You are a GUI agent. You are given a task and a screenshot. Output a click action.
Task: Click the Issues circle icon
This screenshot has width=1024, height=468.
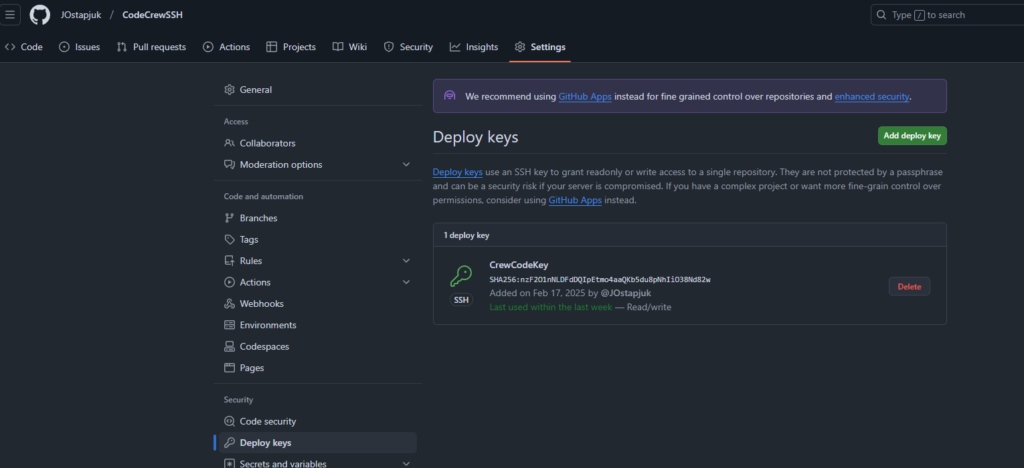[x=64, y=47]
